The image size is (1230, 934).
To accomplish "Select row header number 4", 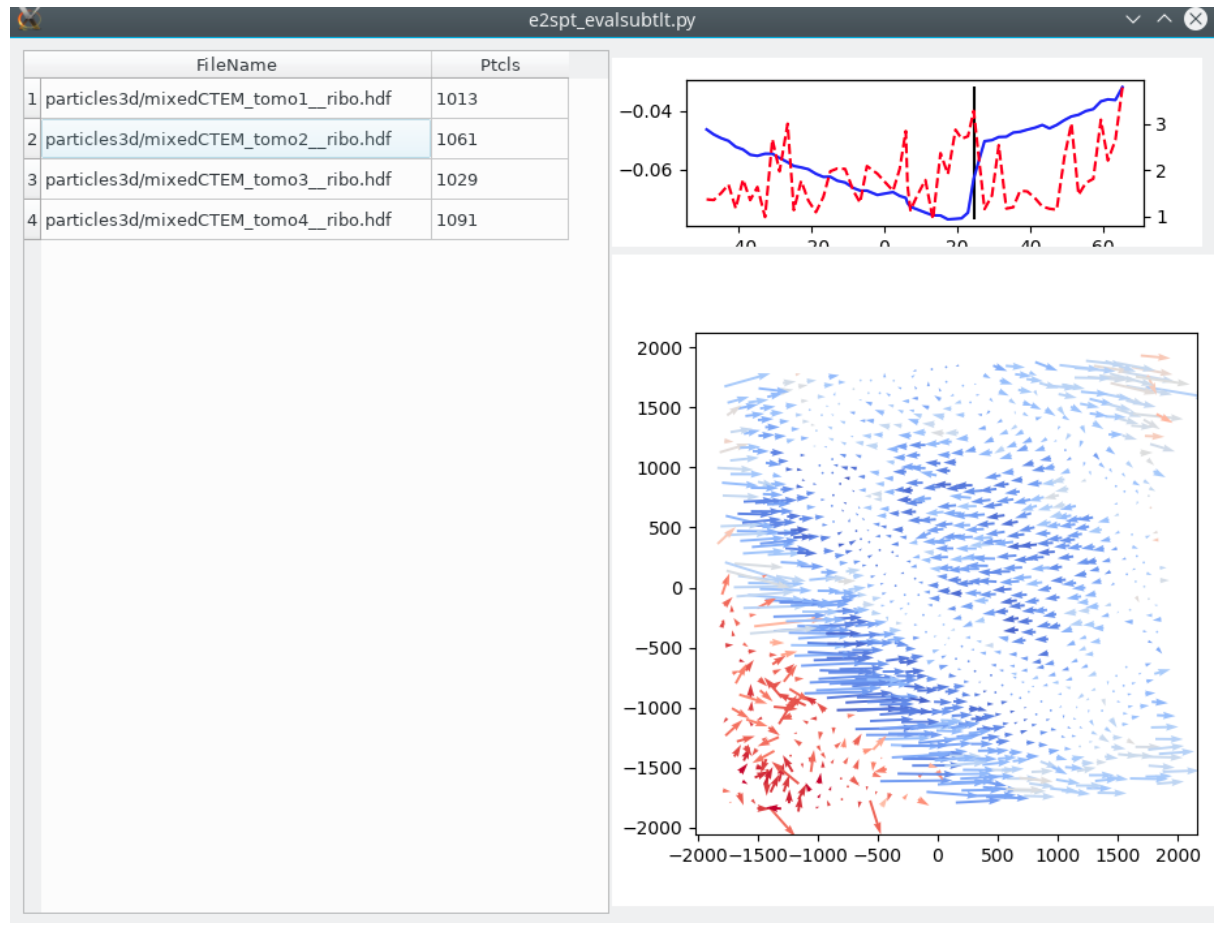I will (x=32, y=219).
